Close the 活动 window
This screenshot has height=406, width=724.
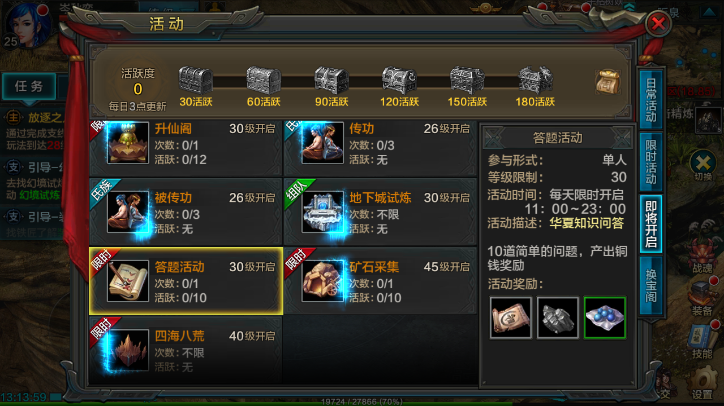[658, 23]
